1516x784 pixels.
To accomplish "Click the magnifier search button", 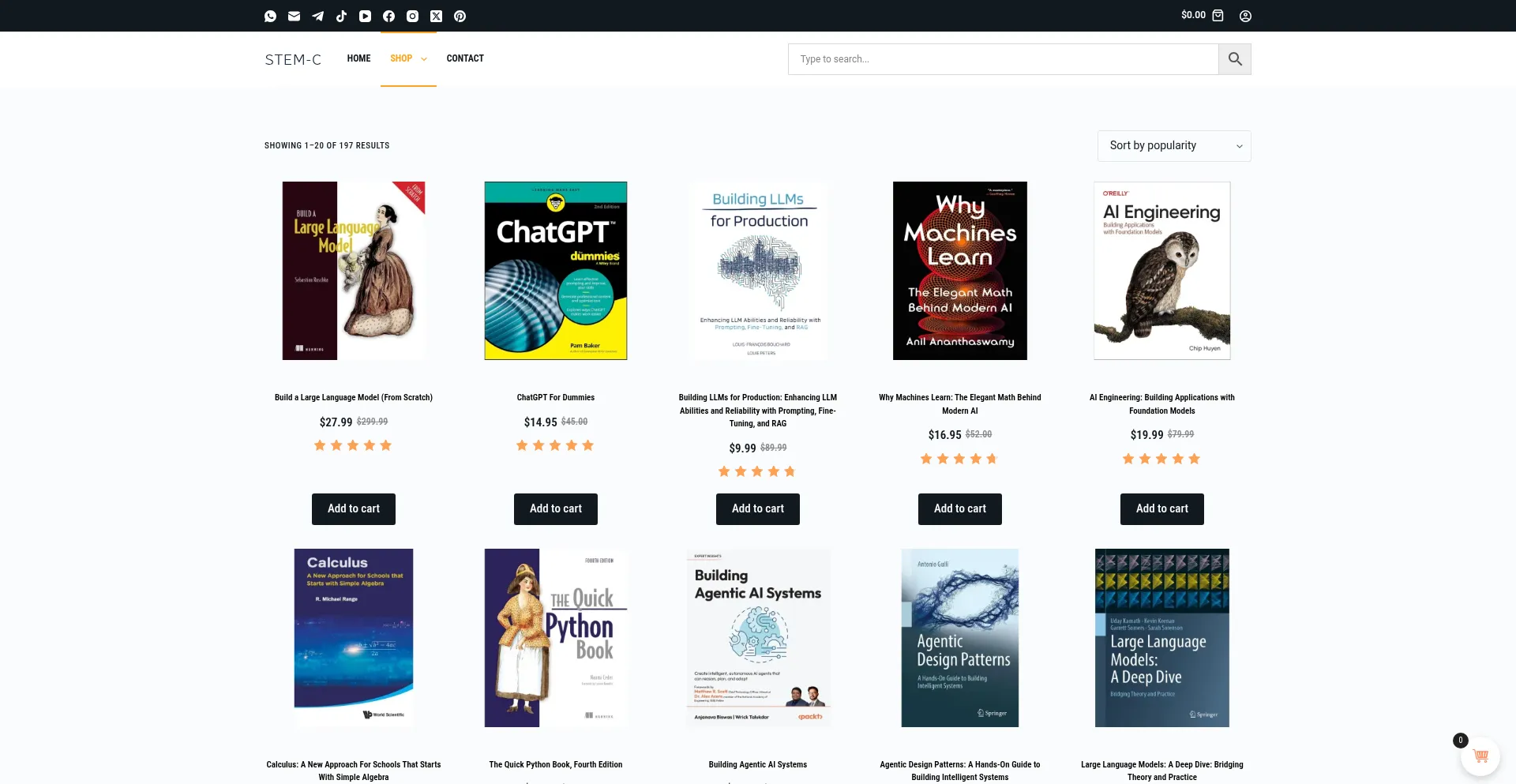I will pyautogui.click(x=1235, y=59).
